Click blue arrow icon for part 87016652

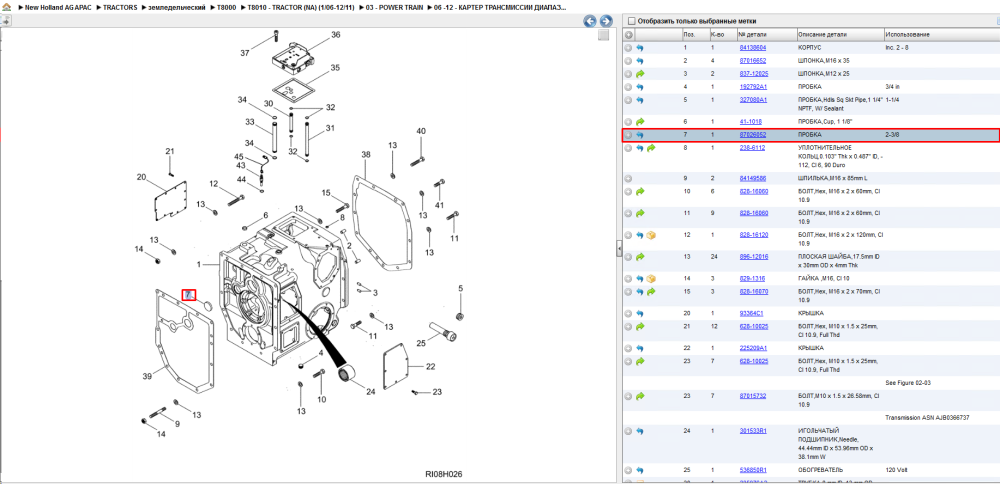640,61
